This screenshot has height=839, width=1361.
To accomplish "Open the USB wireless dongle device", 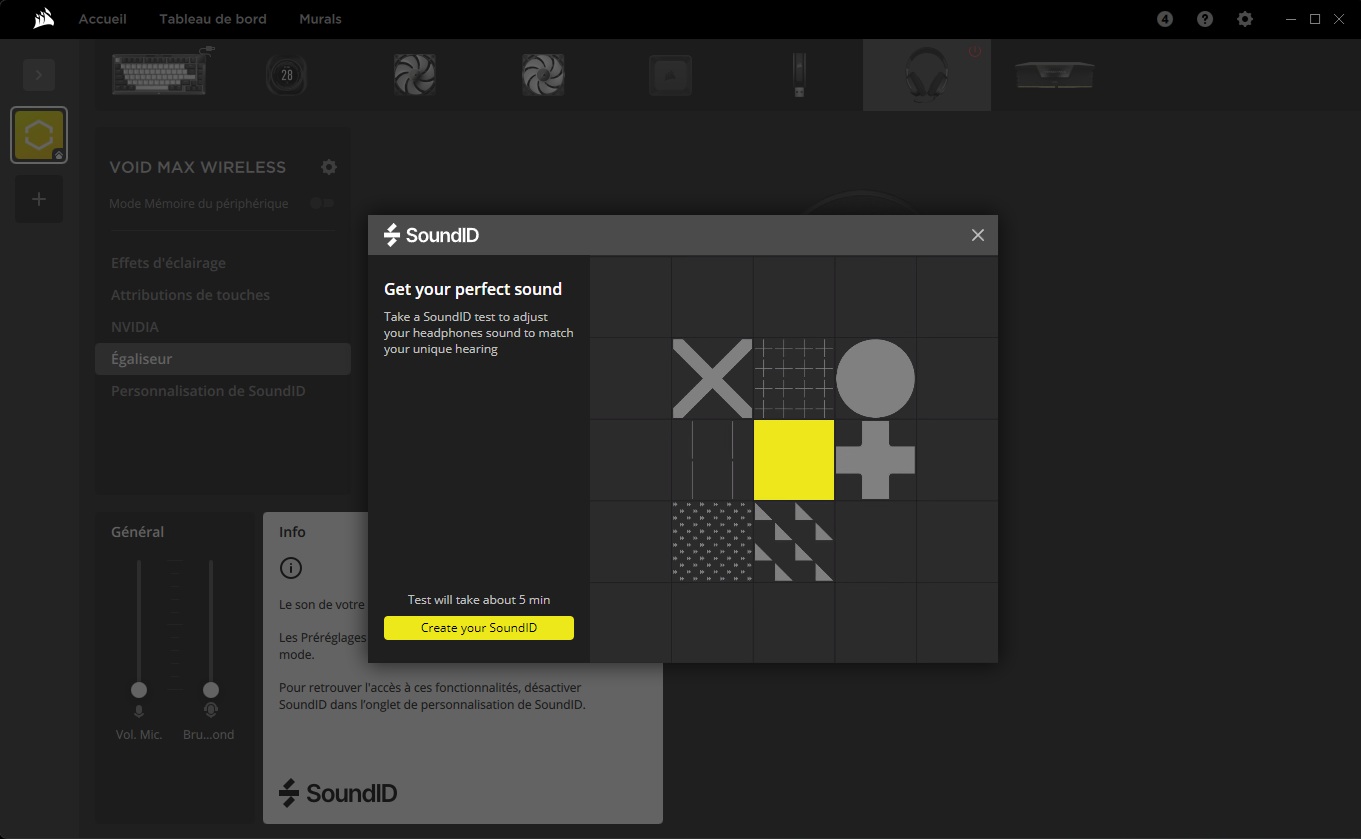I will coord(797,75).
